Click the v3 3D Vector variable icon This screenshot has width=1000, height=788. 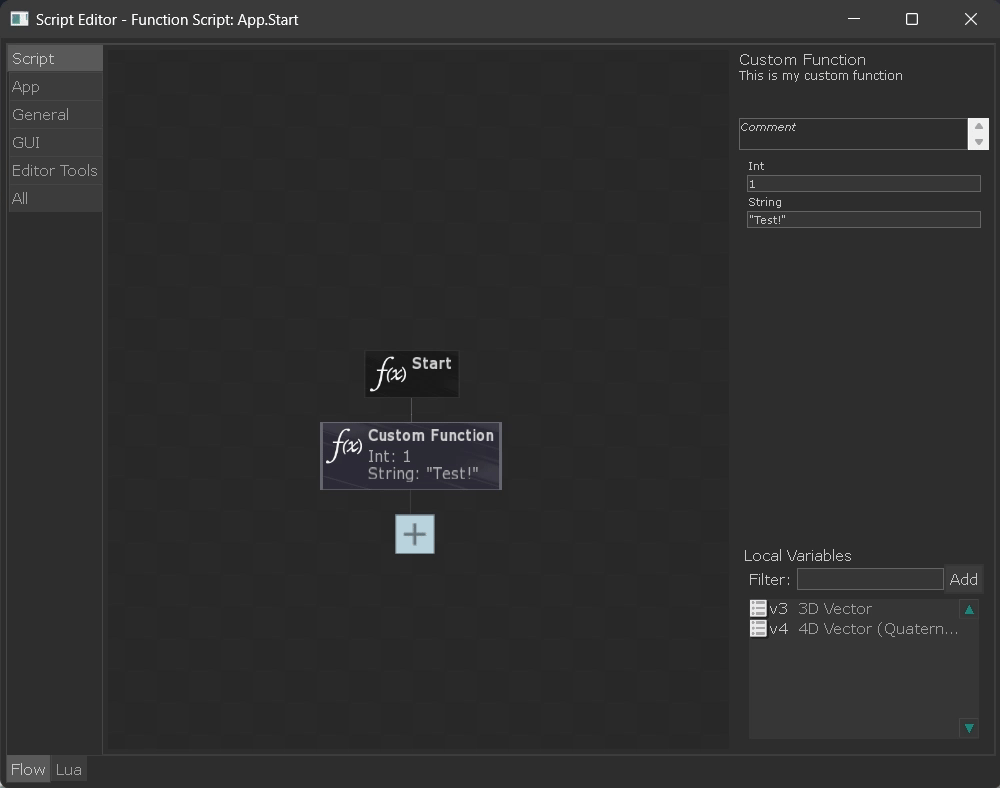click(758, 609)
